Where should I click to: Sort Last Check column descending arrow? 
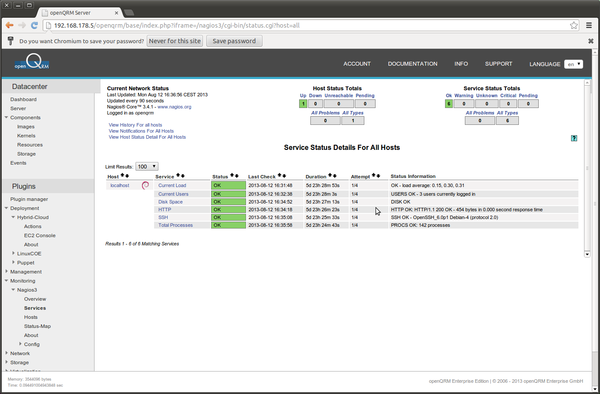coord(284,176)
